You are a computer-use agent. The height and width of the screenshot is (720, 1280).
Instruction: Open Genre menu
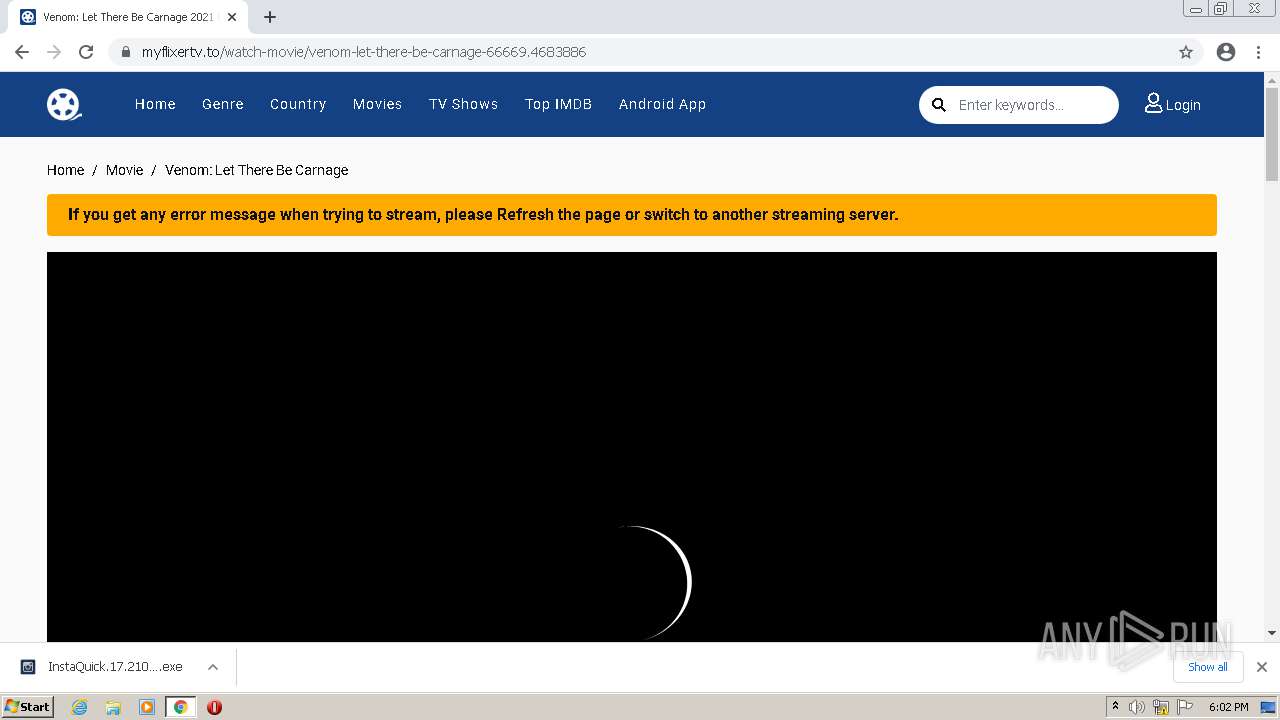[x=223, y=104]
